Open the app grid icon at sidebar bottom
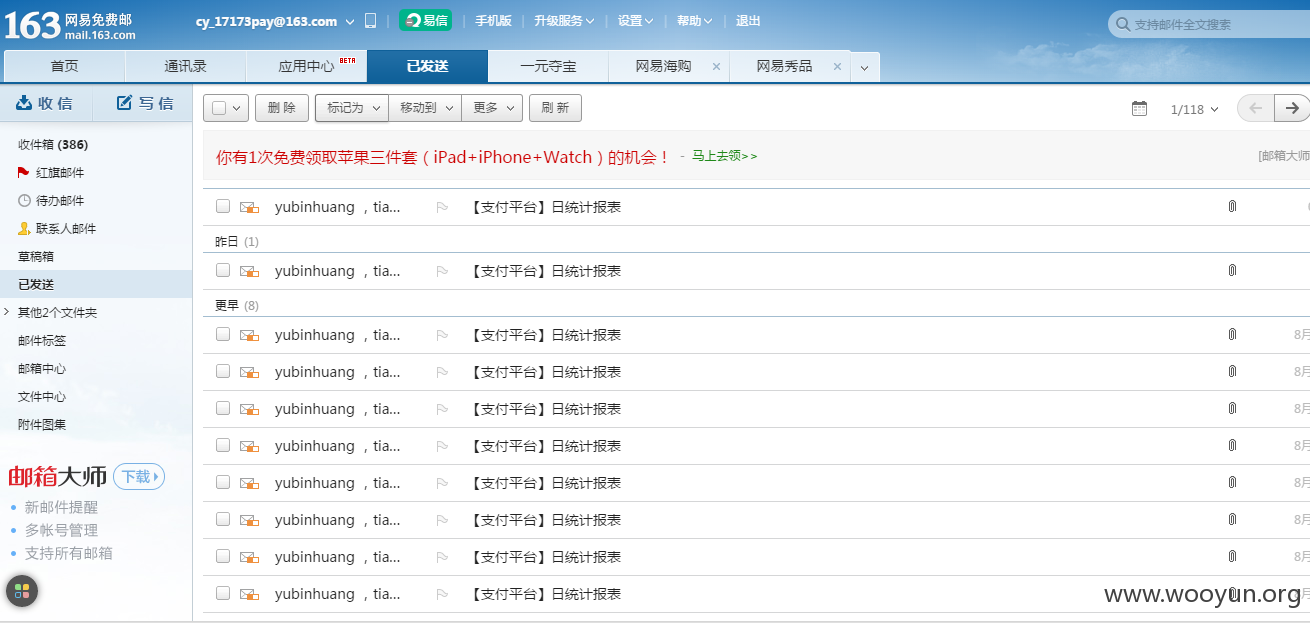 tap(22, 590)
